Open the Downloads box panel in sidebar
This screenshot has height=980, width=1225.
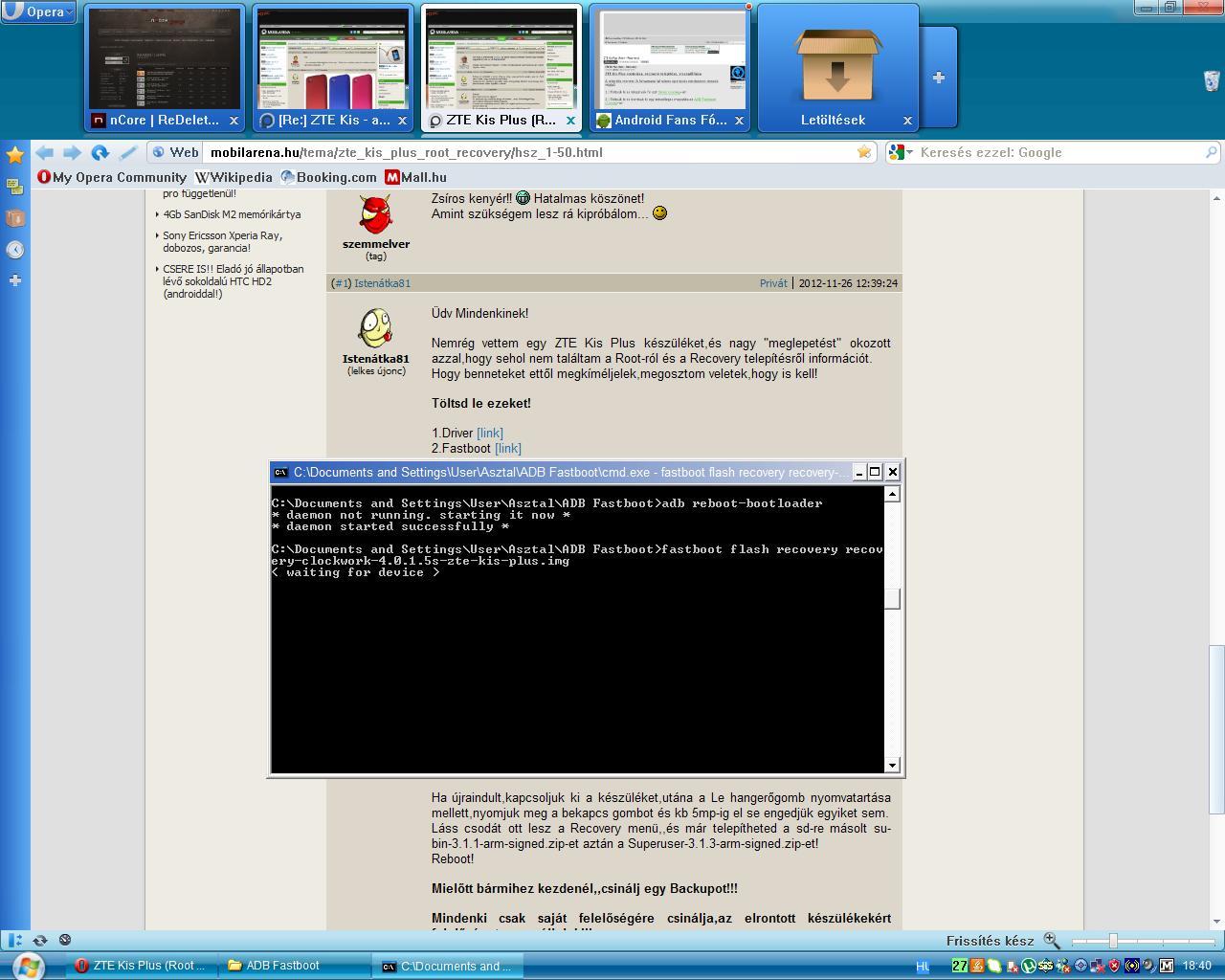(14, 217)
